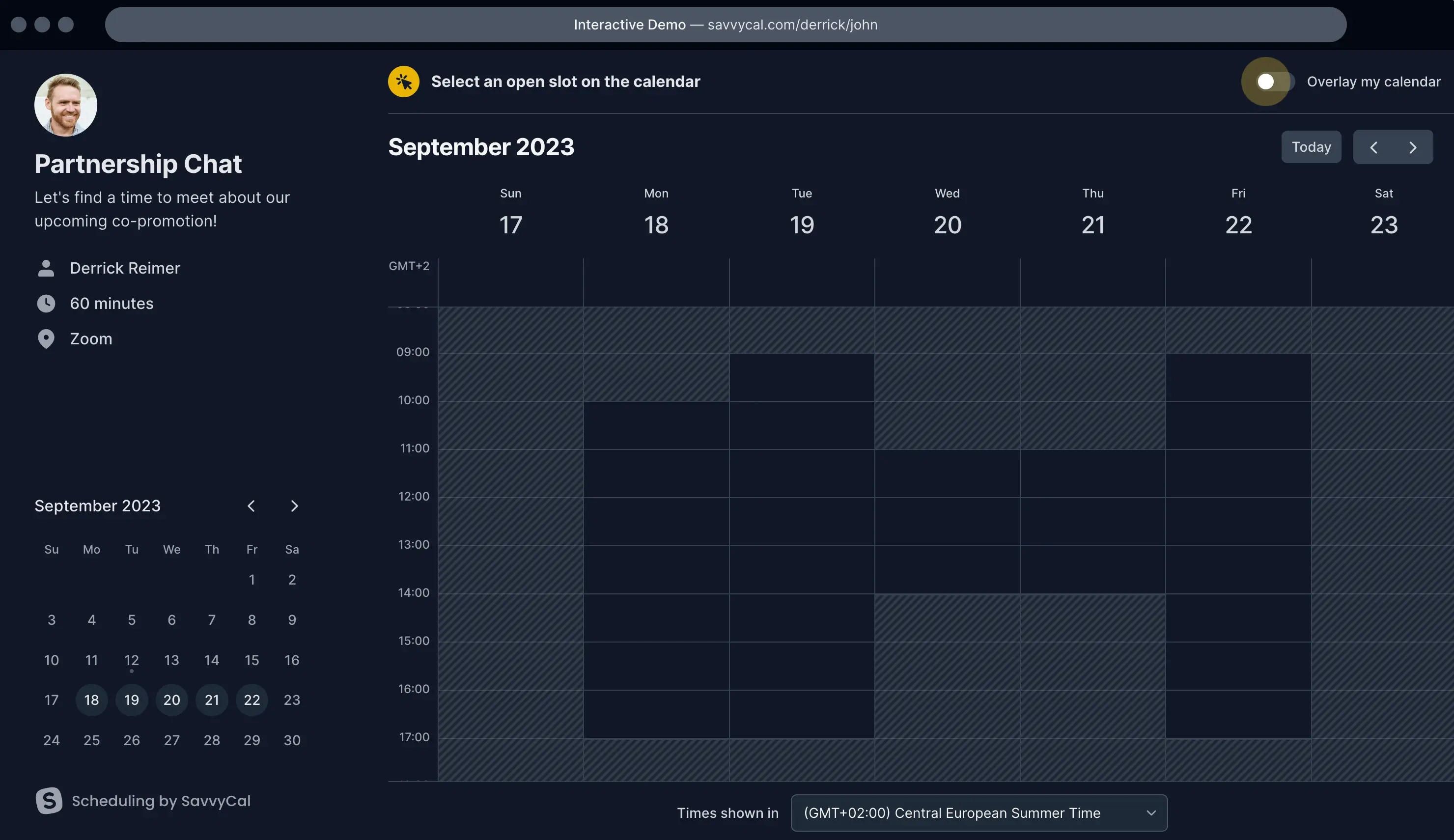The height and width of the screenshot is (840, 1454).
Task: Click the September 2023 heading above the calendar
Action: point(481,147)
